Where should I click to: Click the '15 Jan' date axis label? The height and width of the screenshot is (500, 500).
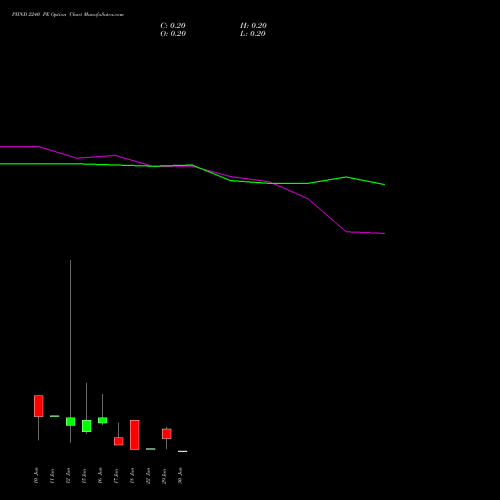point(84,476)
